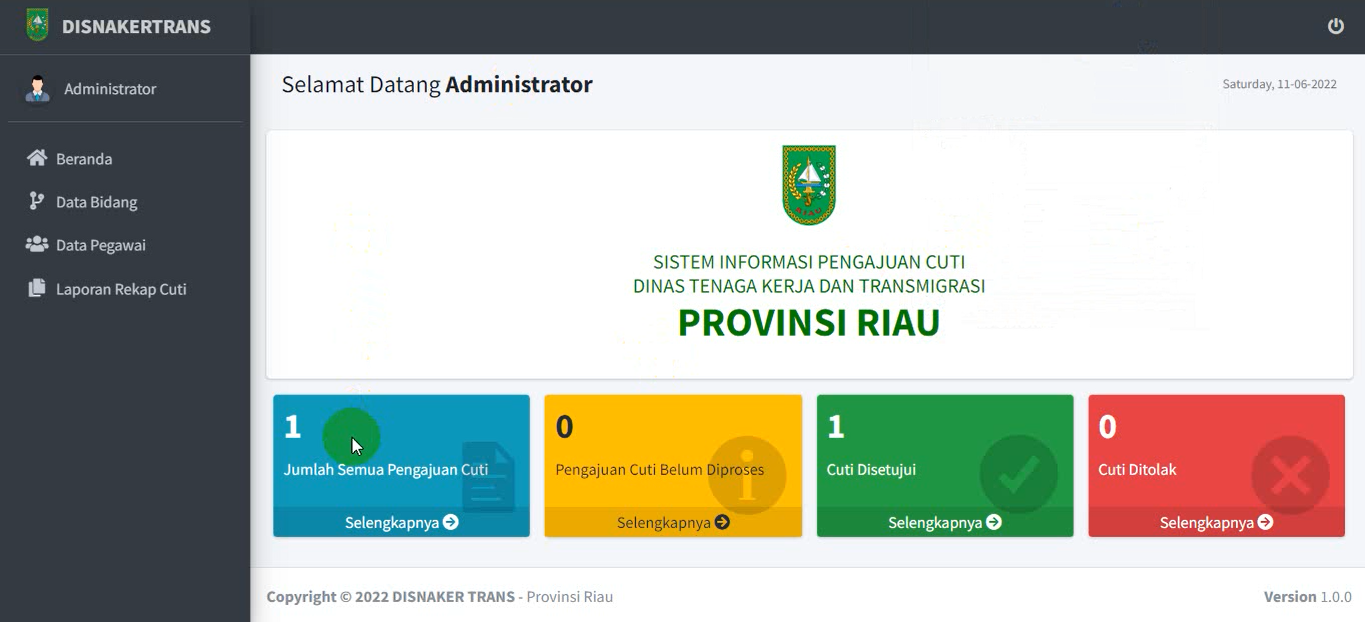The height and width of the screenshot is (622, 1365).
Task: Click the Laporan Rekap Cuti copy icon
Action: [x=37, y=288]
